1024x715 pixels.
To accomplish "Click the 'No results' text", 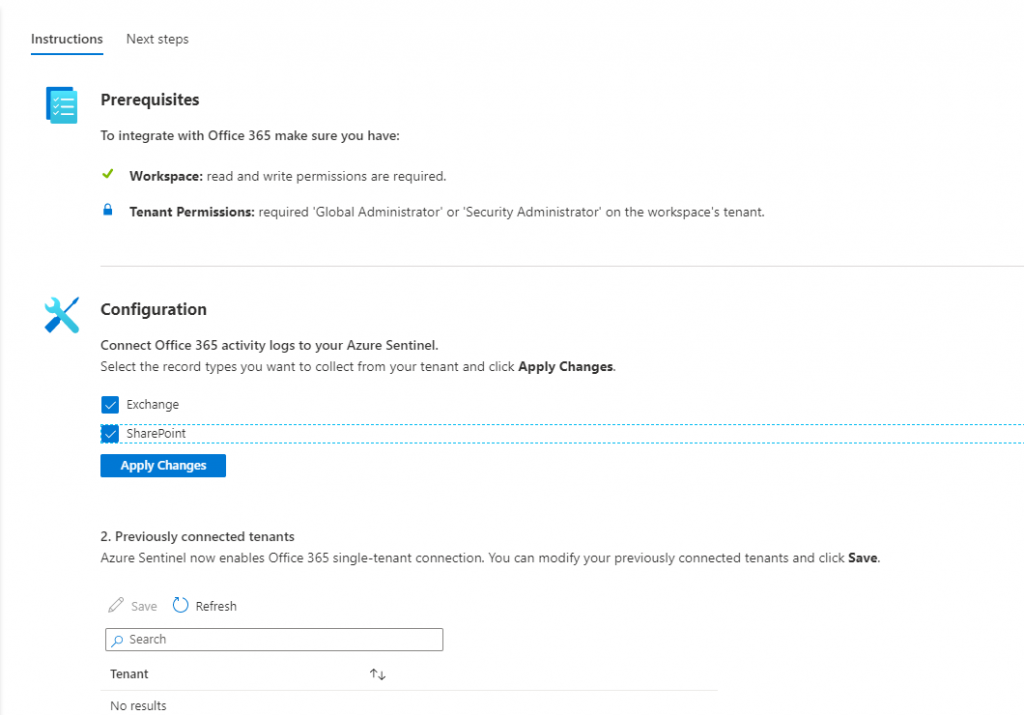I will coord(138,706).
